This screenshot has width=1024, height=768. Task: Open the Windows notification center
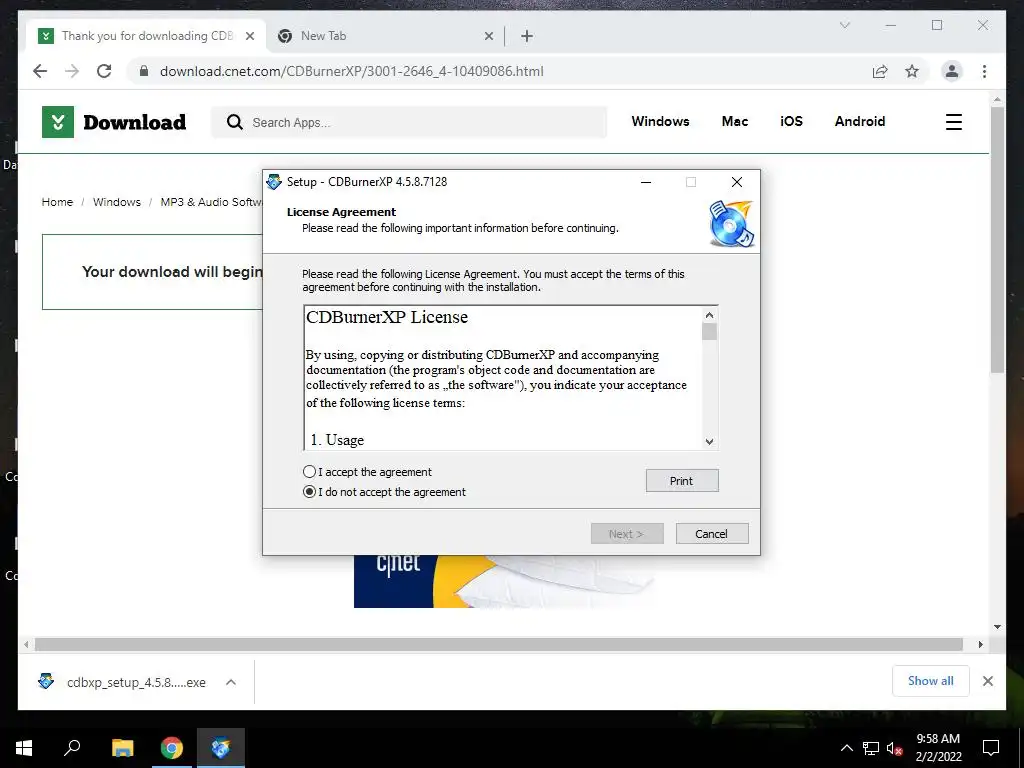click(991, 748)
